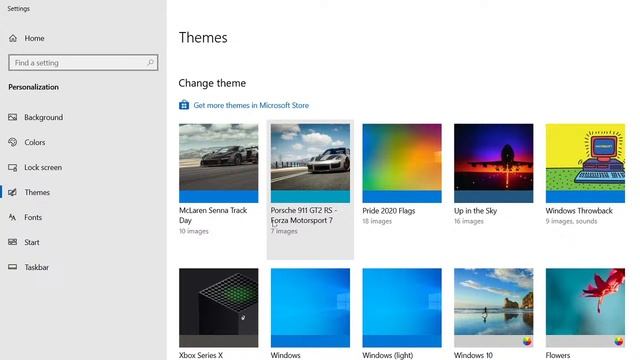
Task: Click the Home house icon
Action: [13, 38]
